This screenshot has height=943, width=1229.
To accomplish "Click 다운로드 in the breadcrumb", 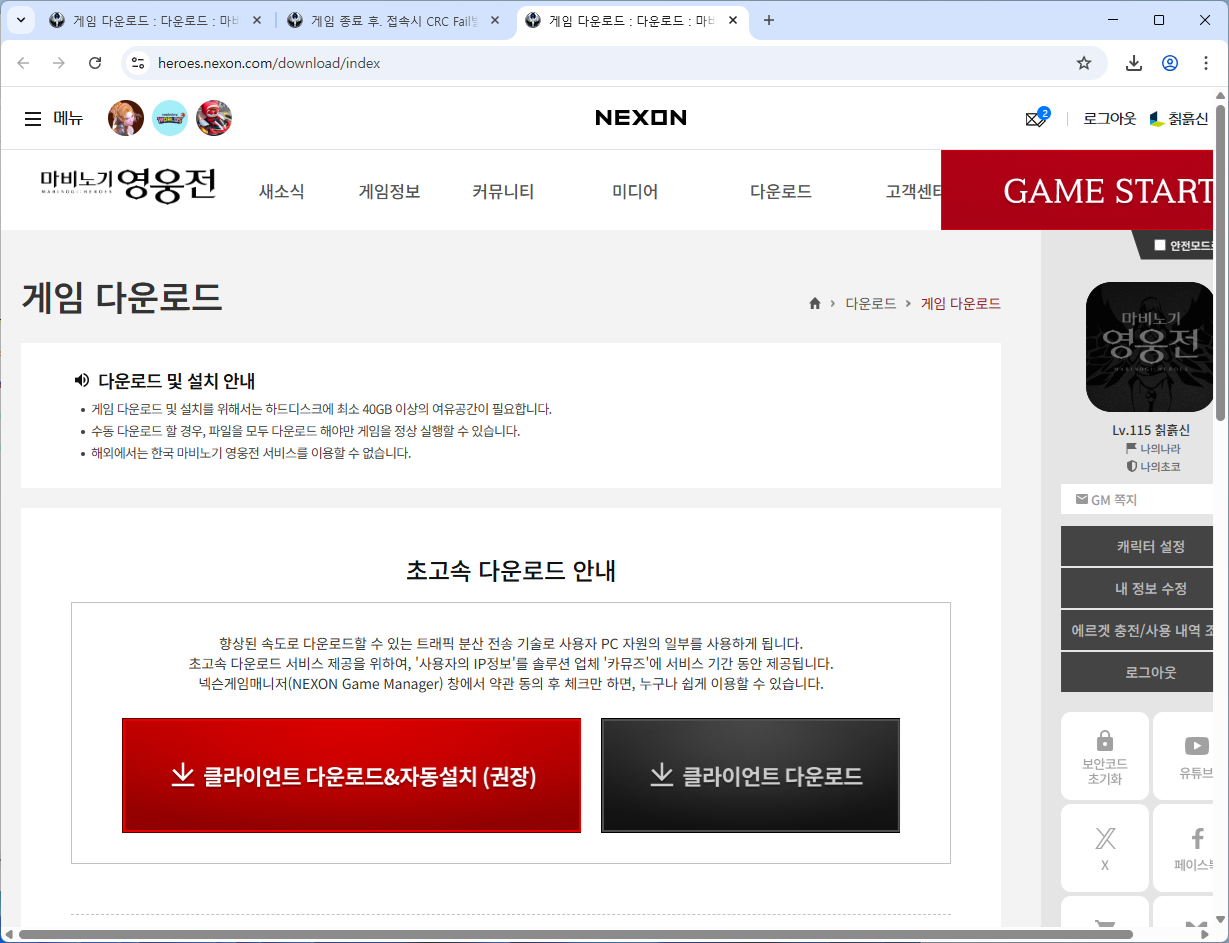I will point(870,303).
